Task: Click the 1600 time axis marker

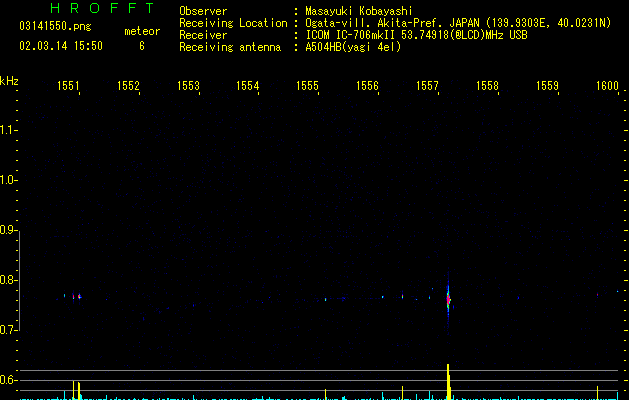Action: click(607, 85)
